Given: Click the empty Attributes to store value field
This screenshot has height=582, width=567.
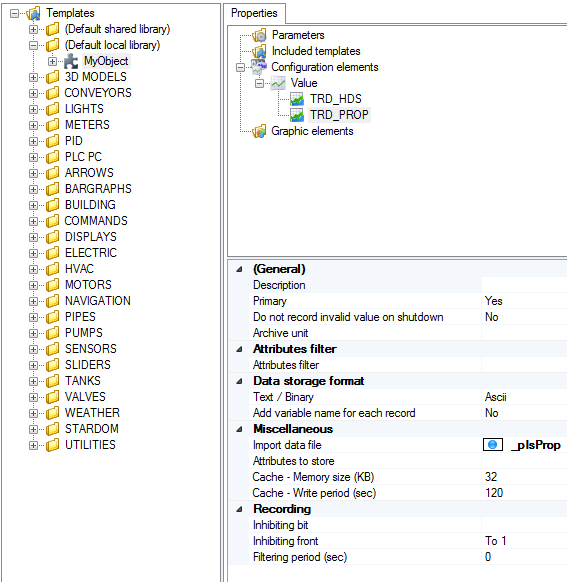Looking at the screenshot, I should (x=524, y=461).
